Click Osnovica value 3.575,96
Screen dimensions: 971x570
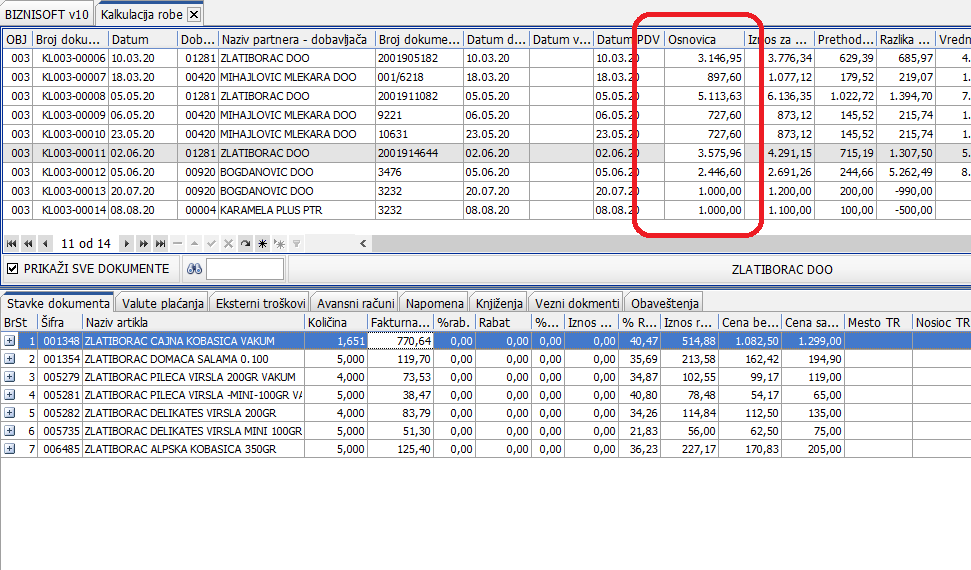(704, 153)
